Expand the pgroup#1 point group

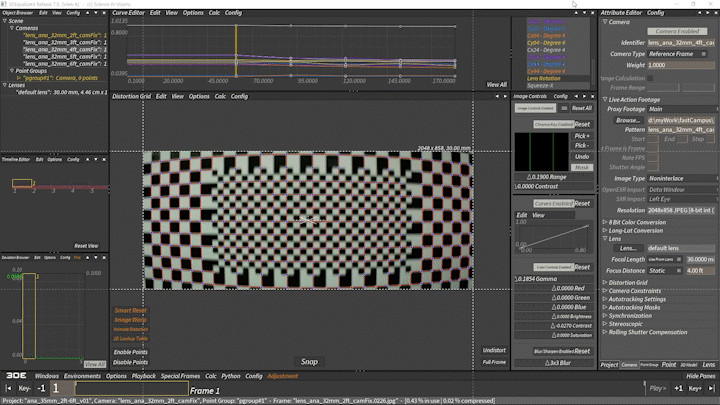point(19,78)
